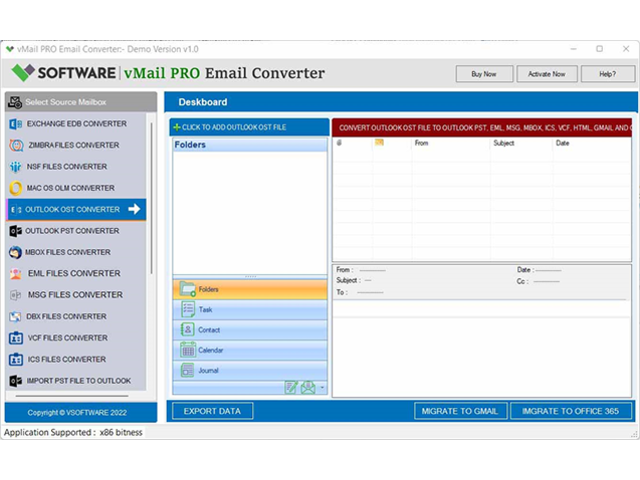Click the attachment paperclip column header
The width and height of the screenshot is (640, 480).
coord(339,143)
